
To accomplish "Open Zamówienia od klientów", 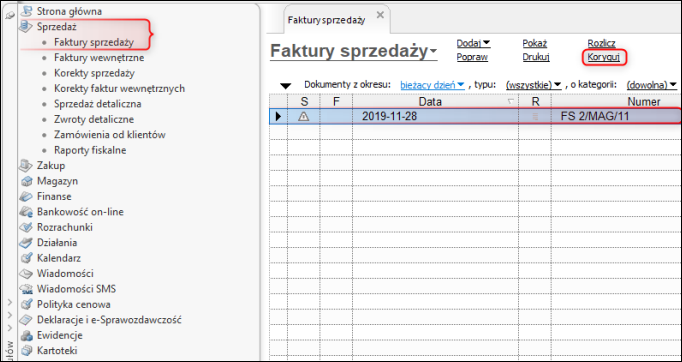I will pyautogui.click(x=110, y=135).
